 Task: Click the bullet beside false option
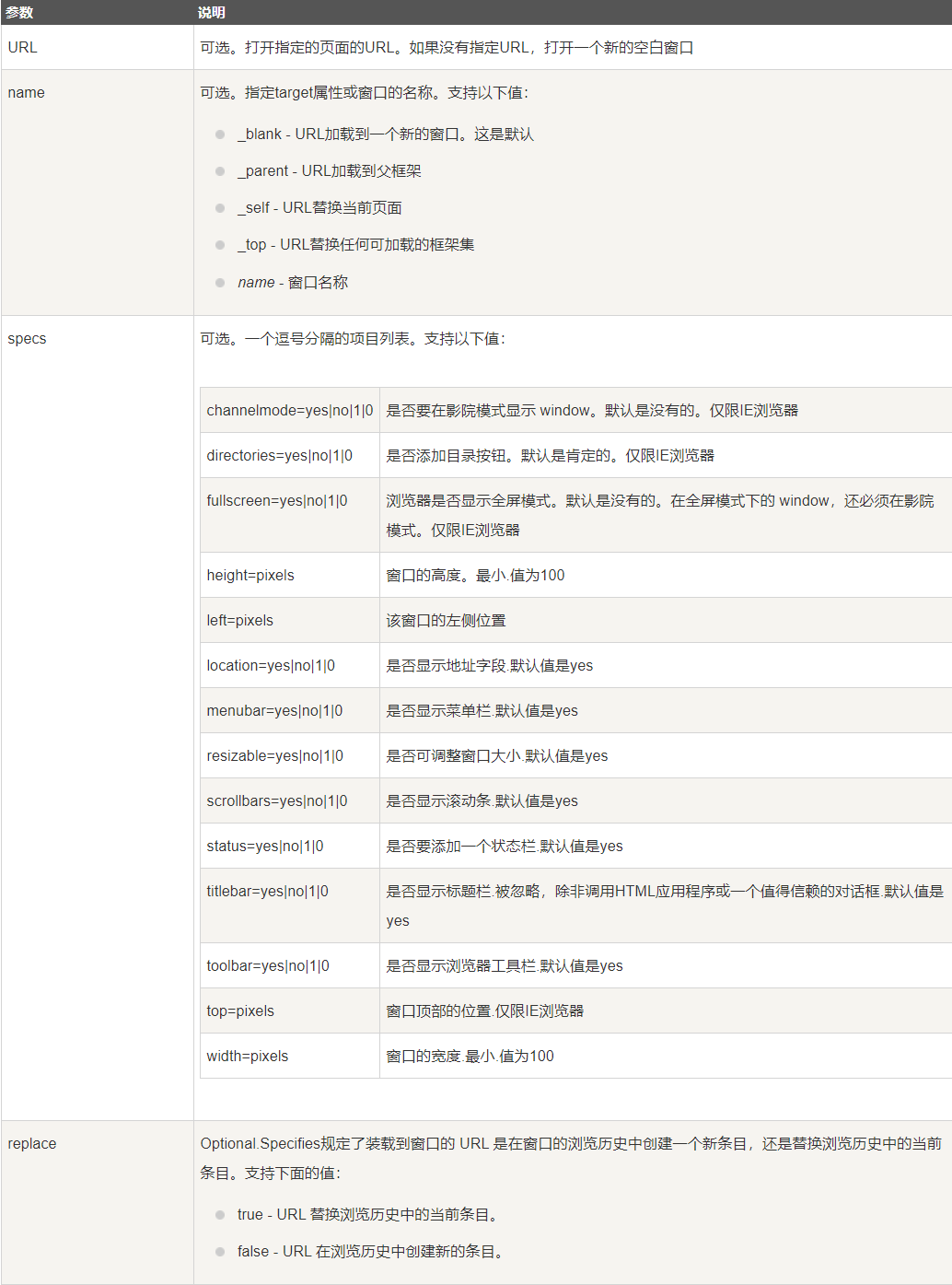point(220,1252)
